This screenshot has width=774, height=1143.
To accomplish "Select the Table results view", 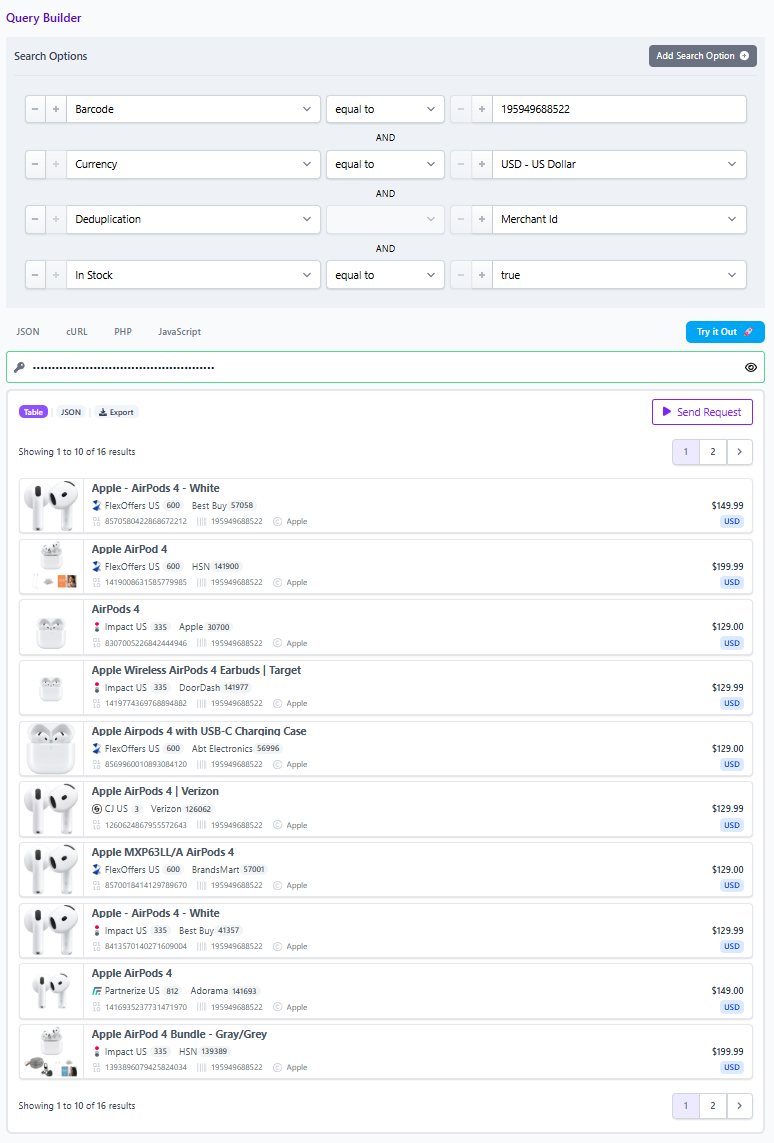I will [33, 412].
